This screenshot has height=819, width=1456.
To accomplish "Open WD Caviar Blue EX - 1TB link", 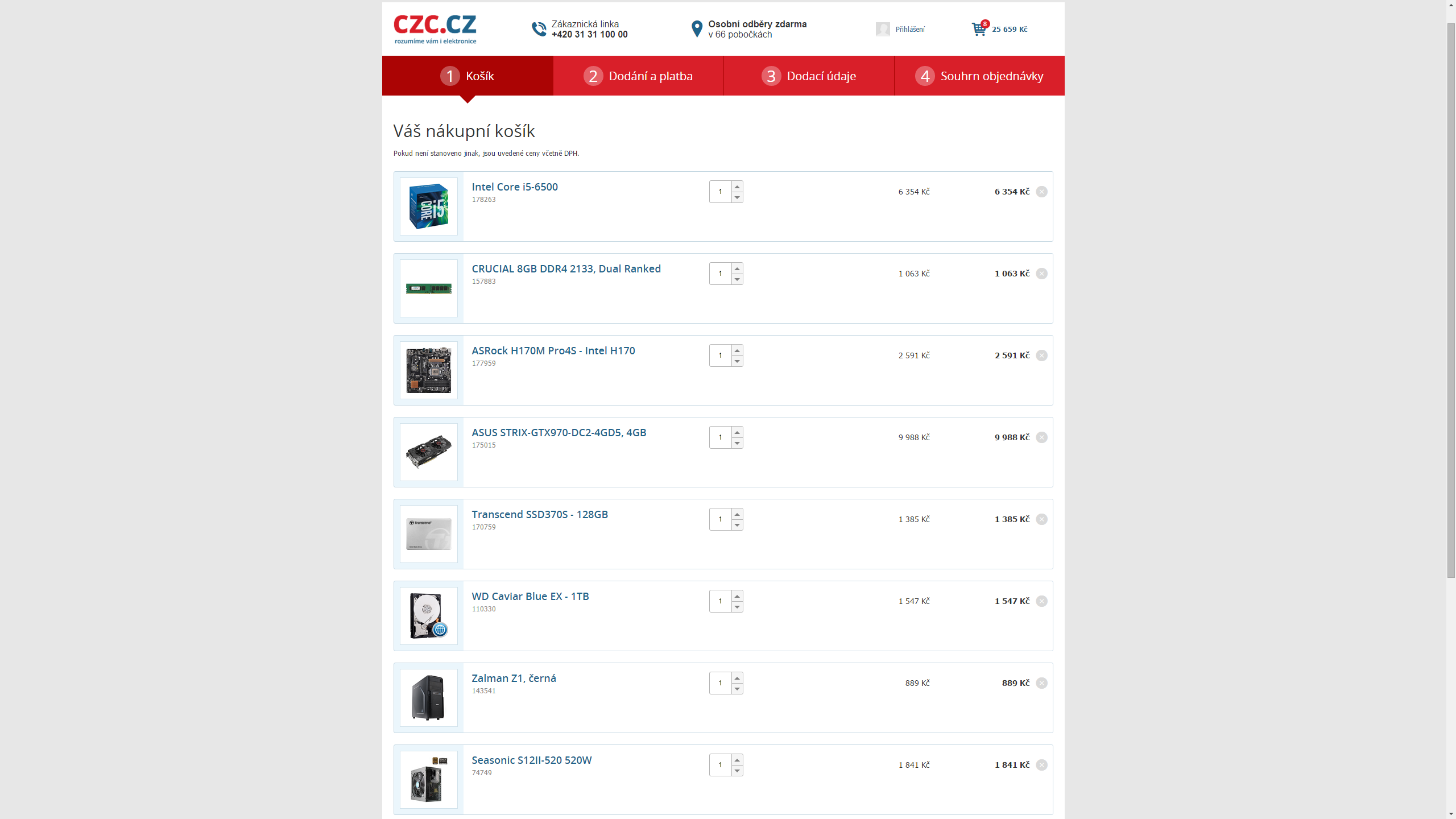I will 530,596.
